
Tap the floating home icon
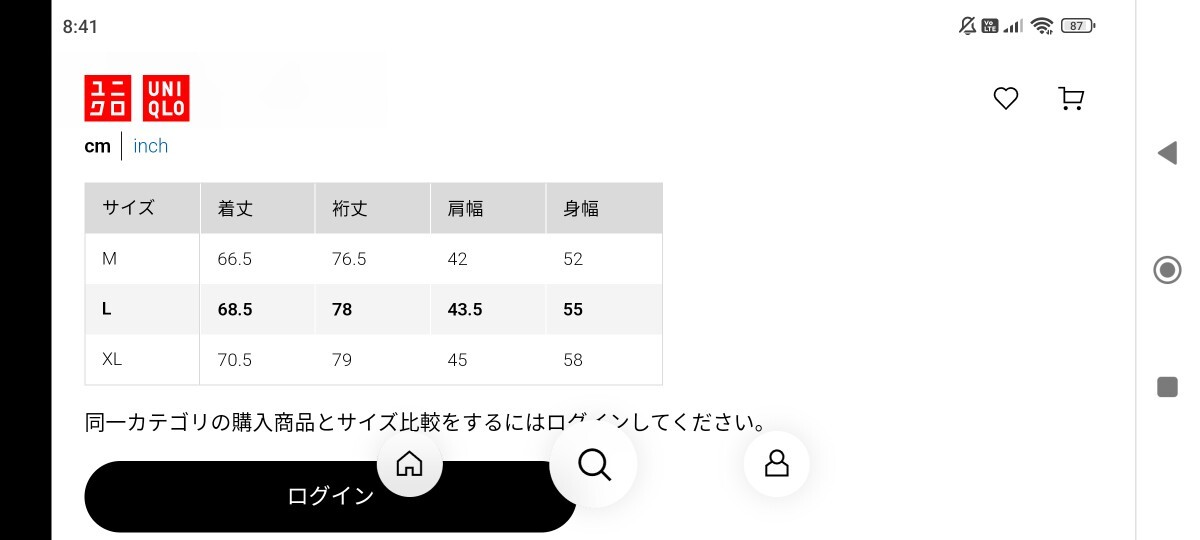click(409, 464)
